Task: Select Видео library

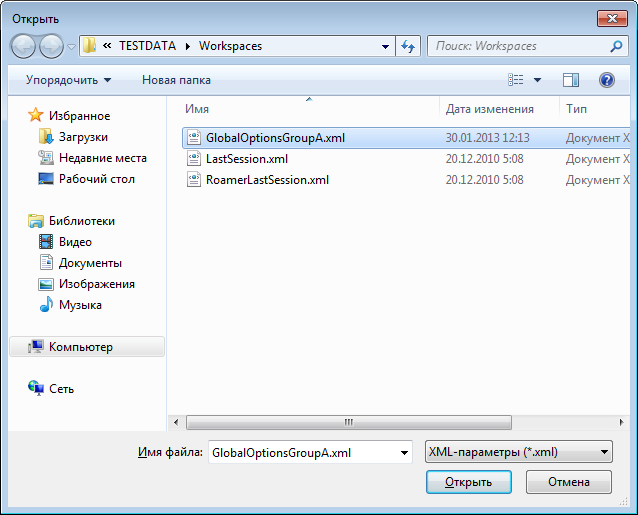Action: click(x=75, y=242)
